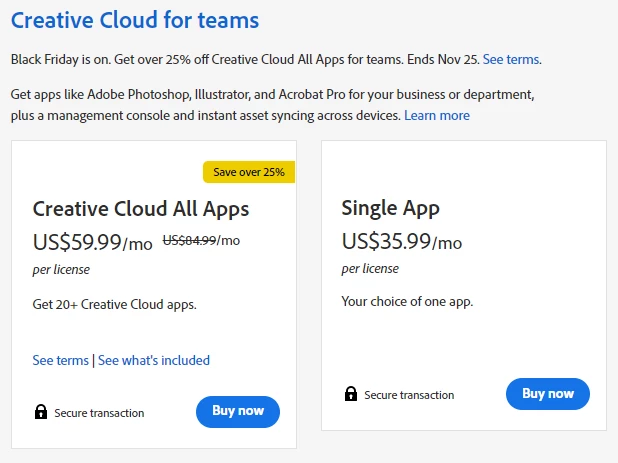Screen dimensions: 618x463
Task: Open See terms in the Black Friday notice
Action: pos(512,60)
